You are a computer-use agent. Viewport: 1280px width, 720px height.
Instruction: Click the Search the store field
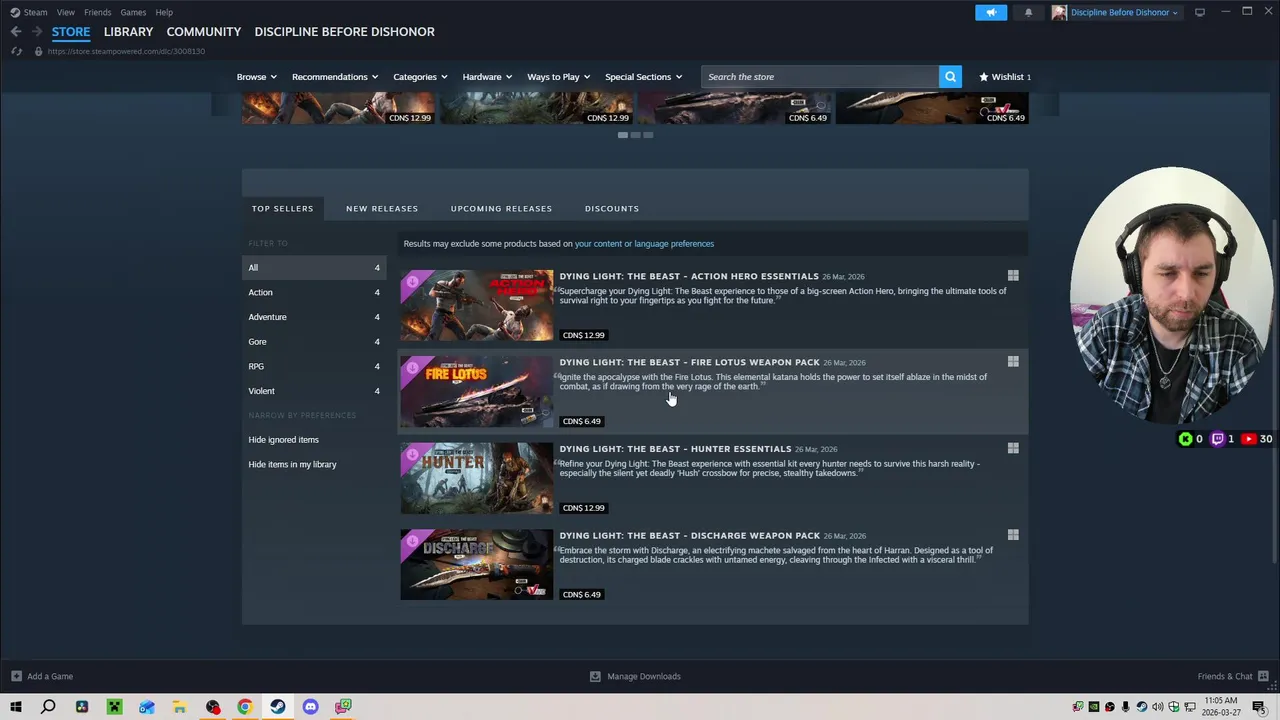820,77
